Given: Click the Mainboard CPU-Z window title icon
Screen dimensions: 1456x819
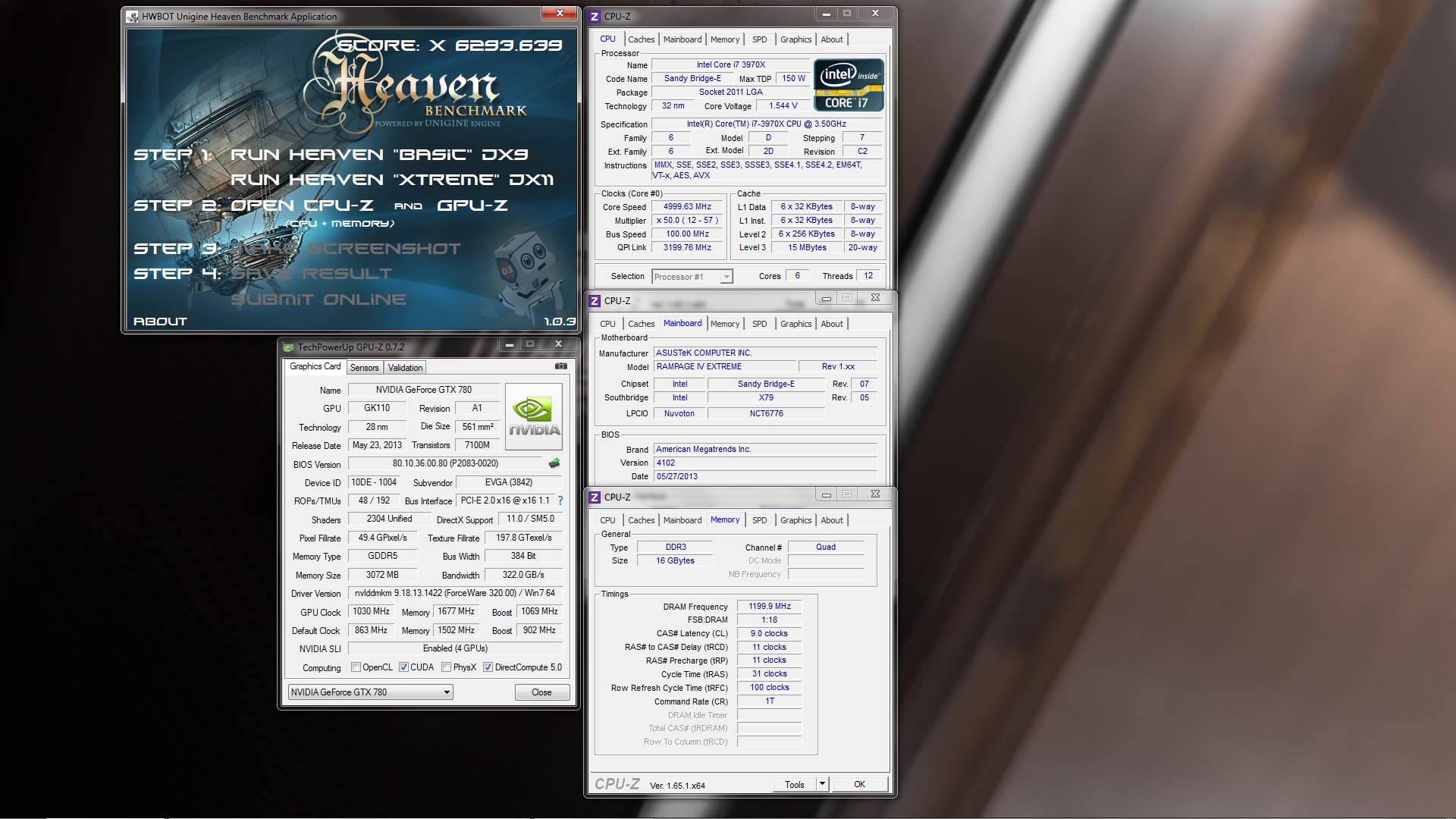Looking at the screenshot, I should pos(595,301).
